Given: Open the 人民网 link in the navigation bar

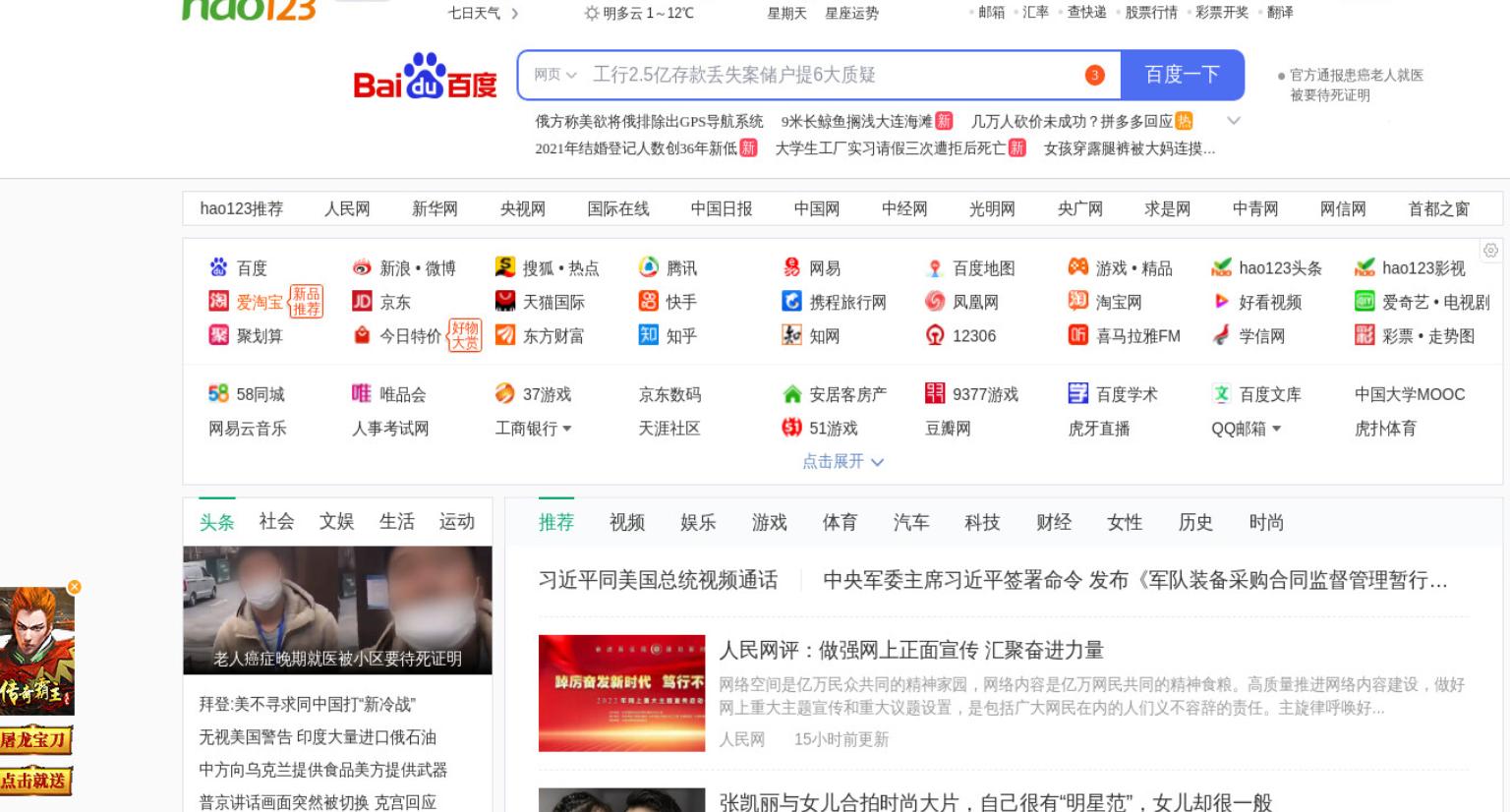Looking at the screenshot, I should pyautogui.click(x=347, y=208).
